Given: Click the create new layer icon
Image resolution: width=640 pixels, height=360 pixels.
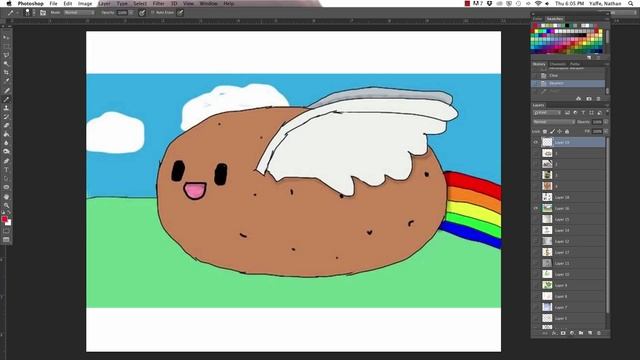Looking at the screenshot, I should pos(590,333).
